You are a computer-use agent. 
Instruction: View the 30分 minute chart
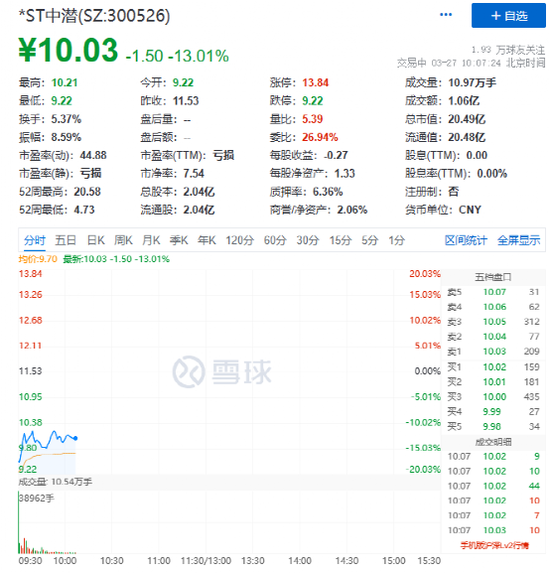tap(308, 241)
